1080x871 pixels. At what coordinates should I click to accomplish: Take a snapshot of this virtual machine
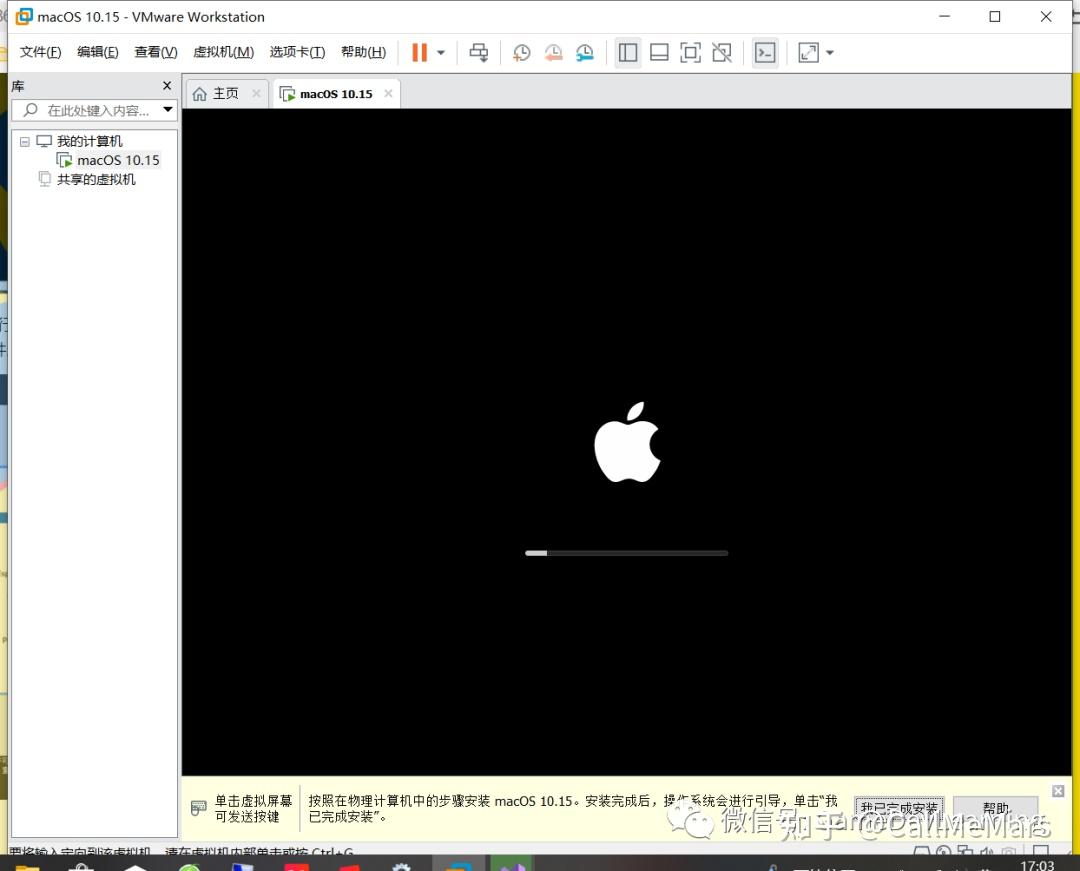click(x=521, y=52)
